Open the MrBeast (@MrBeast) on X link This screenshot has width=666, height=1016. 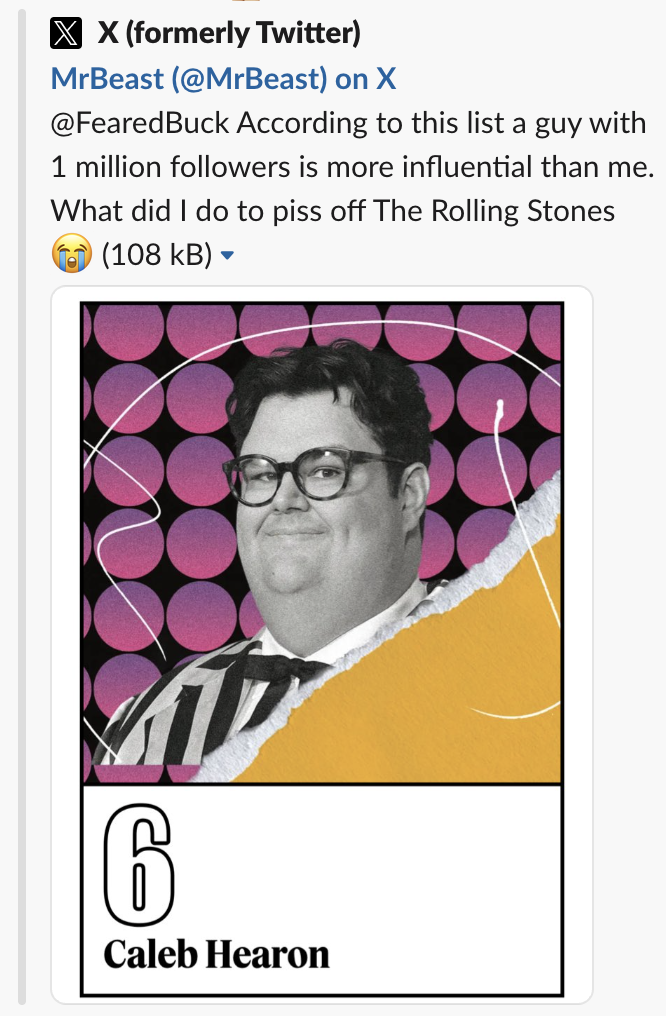pyautogui.click(x=223, y=79)
